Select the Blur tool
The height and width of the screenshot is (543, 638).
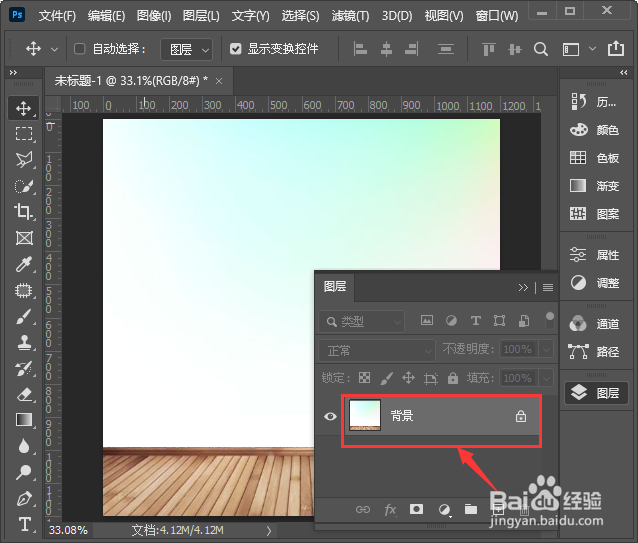pos(24,446)
